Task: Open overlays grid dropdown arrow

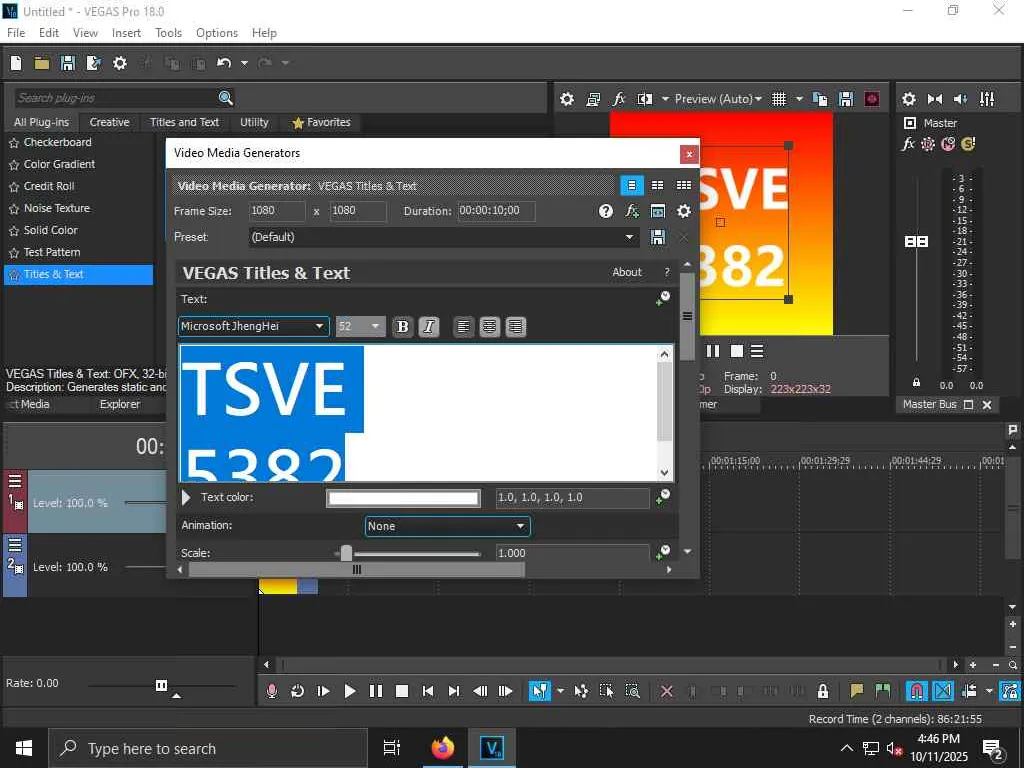Action: (x=799, y=99)
